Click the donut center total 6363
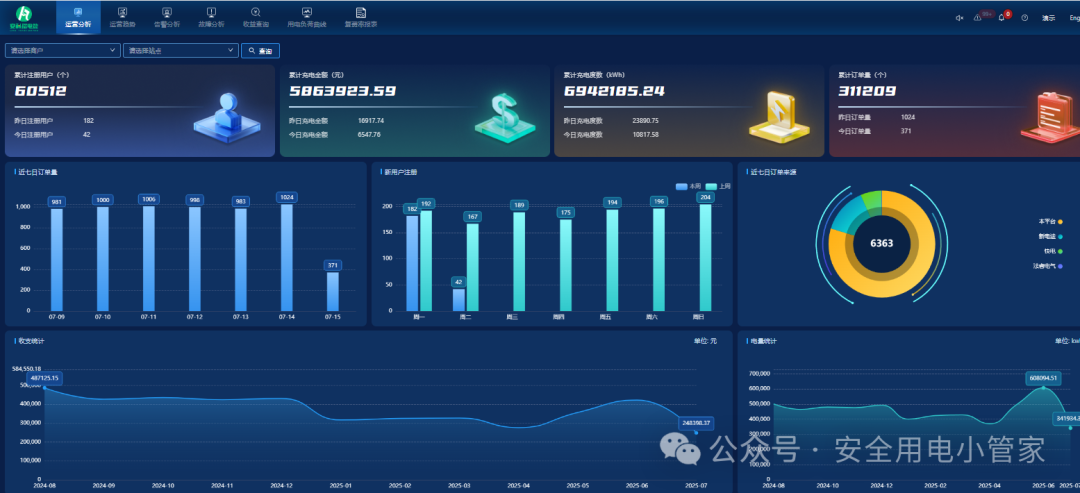The height and width of the screenshot is (493, 1080). [882, 244]
